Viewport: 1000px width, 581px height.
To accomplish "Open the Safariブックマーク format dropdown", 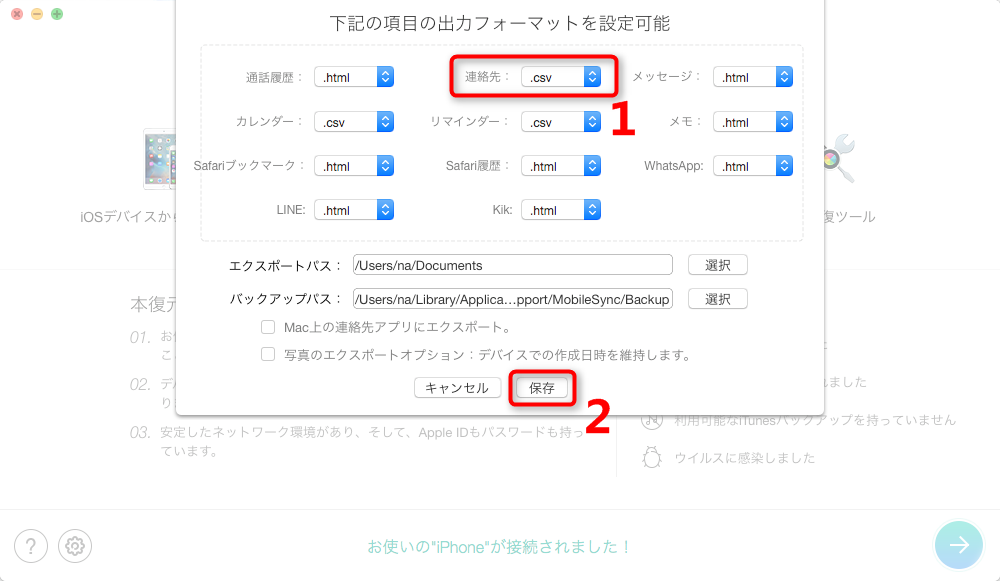I will [354, 166].
